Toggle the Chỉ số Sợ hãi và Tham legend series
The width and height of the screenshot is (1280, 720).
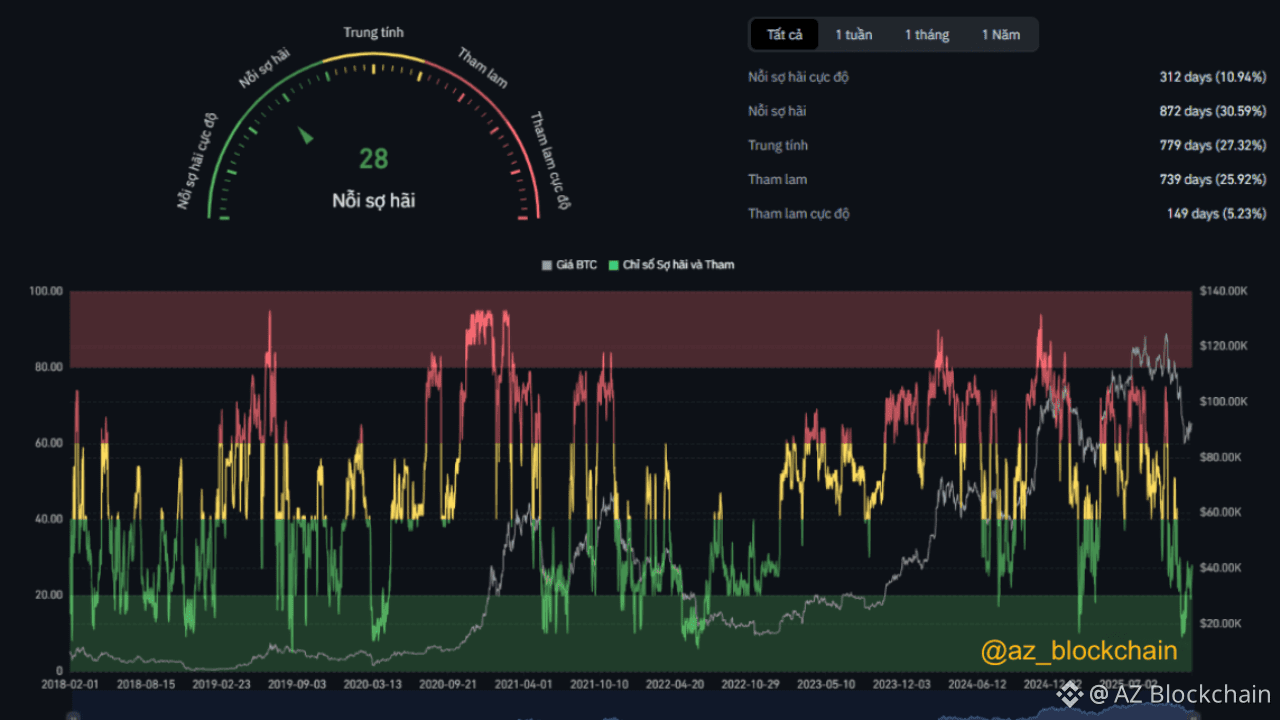pos(672,265)
